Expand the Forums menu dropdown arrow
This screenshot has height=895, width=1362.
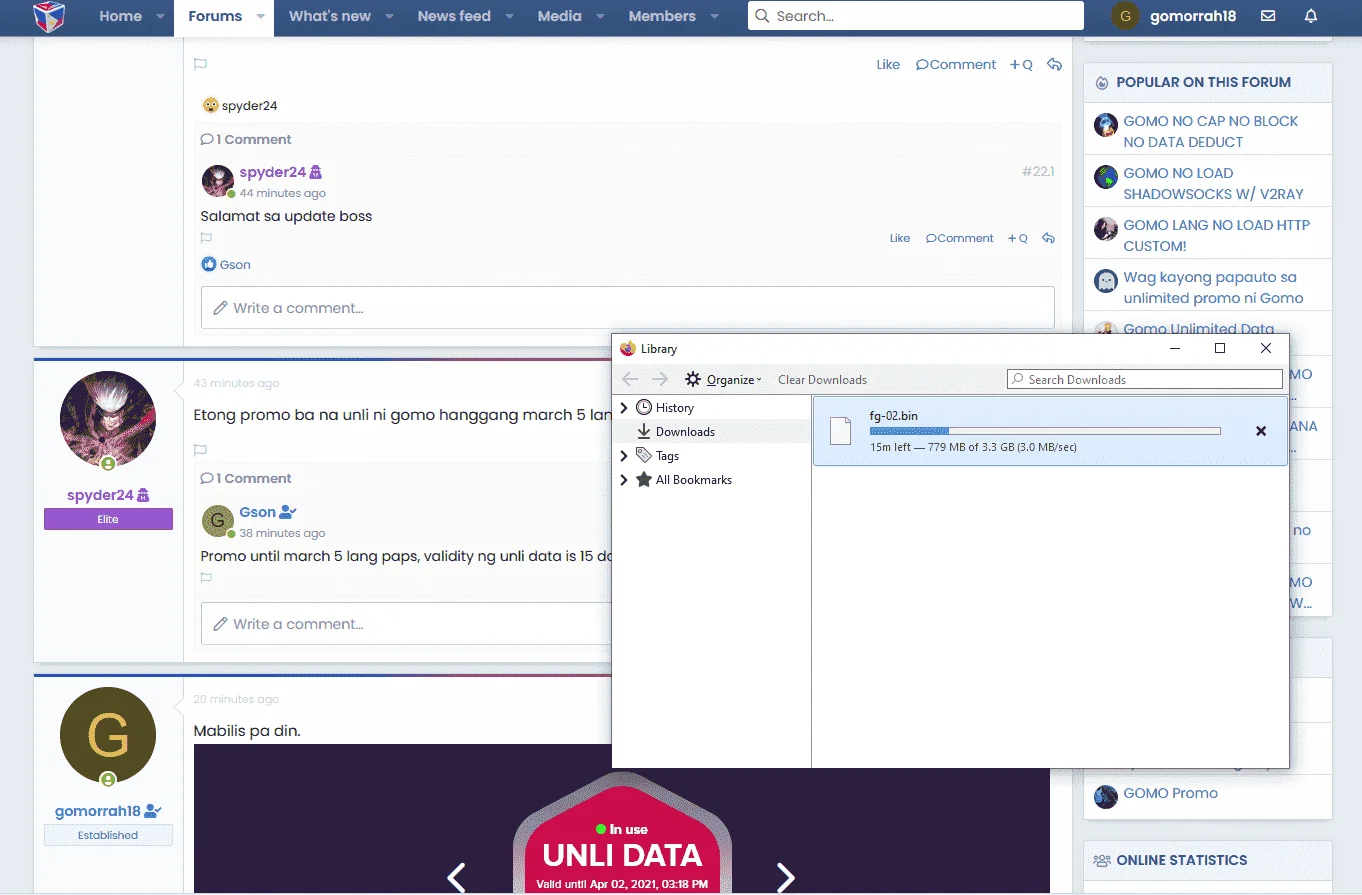point(261,17)
